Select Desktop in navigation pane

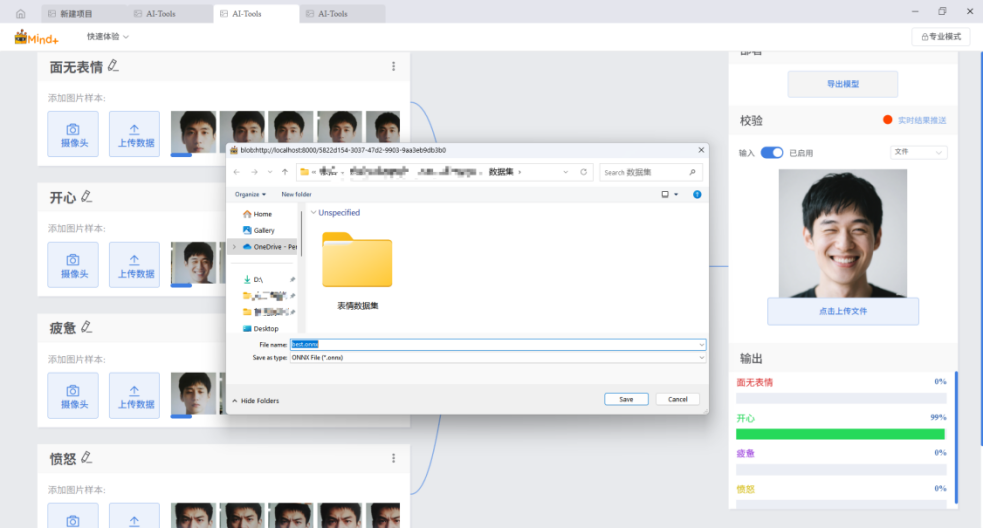coord(260,328)
